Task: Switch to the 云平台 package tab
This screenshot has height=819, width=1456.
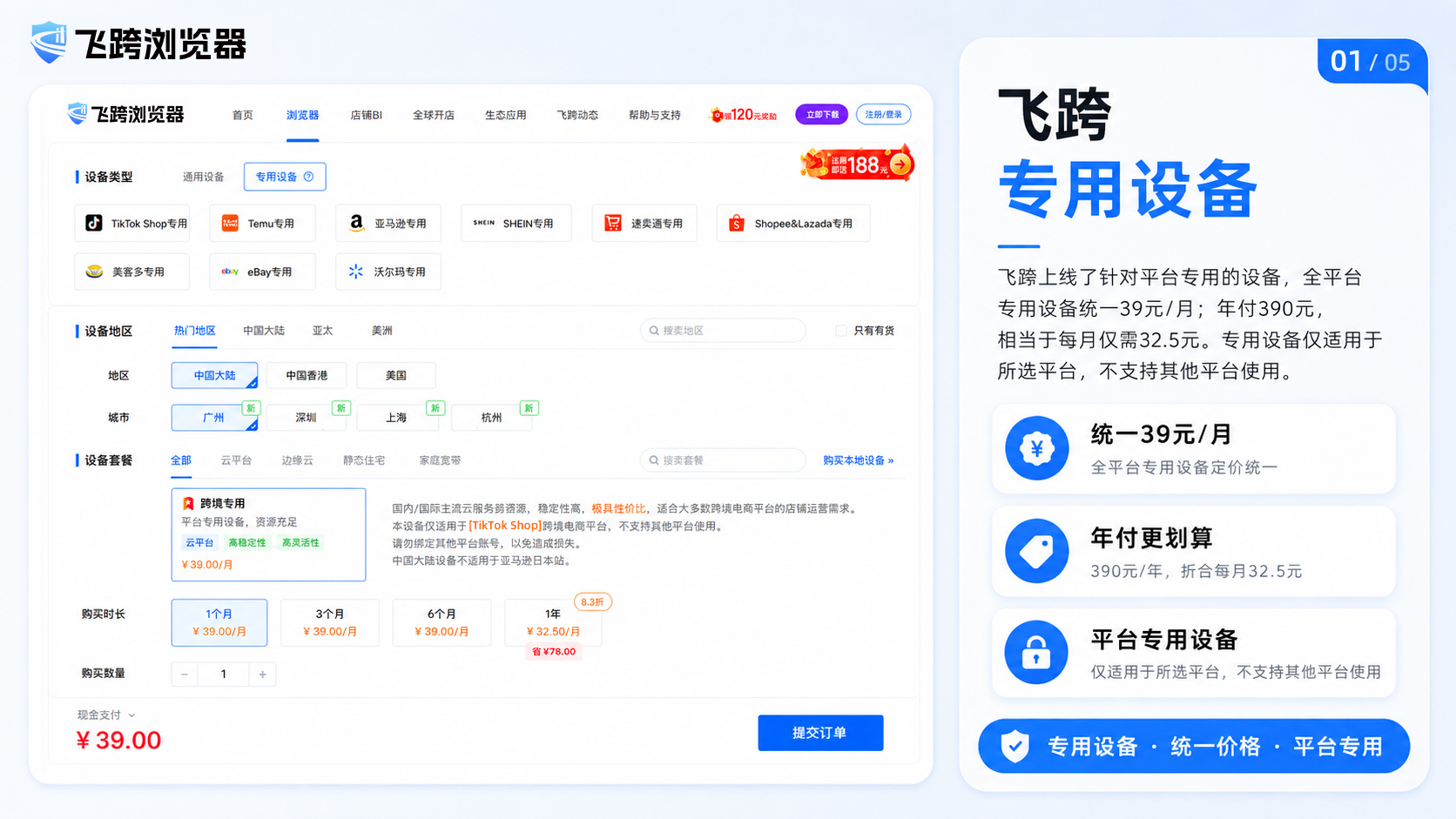Action: pyautogui.click(x=236, y=460)
